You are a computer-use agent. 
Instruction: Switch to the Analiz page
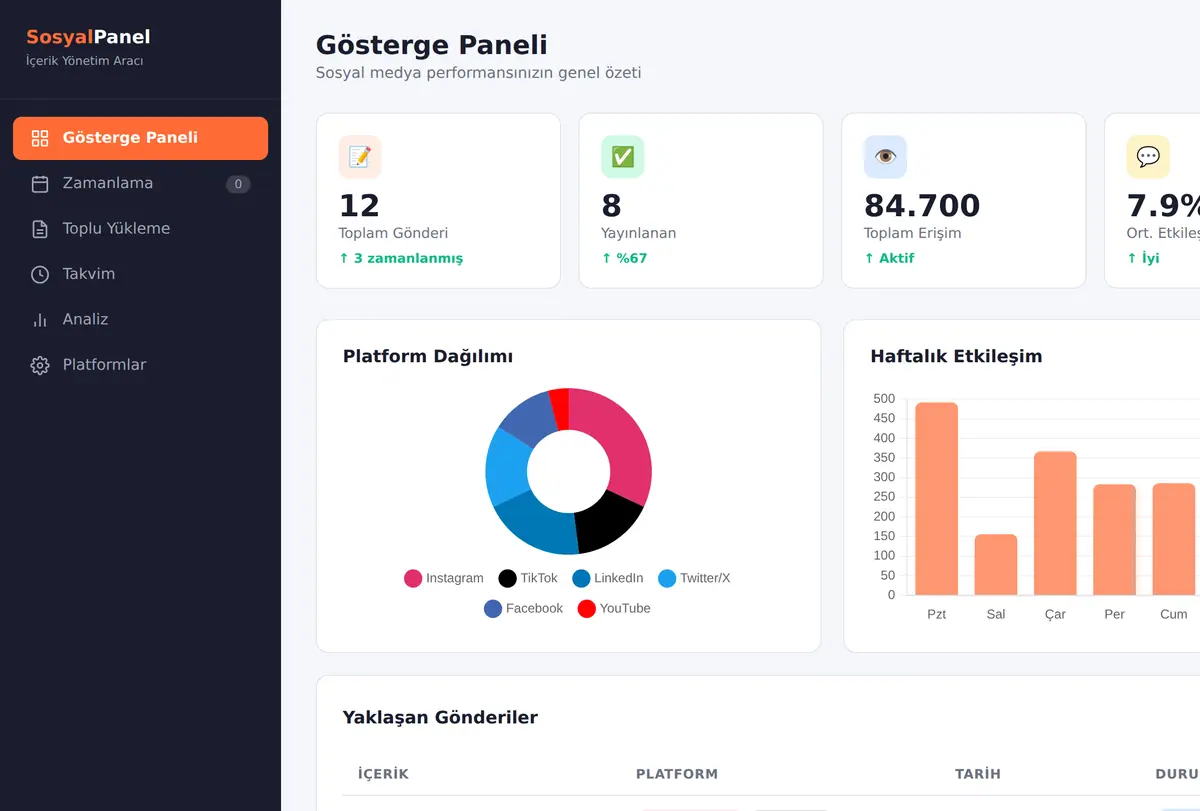[x=140, y=320]
